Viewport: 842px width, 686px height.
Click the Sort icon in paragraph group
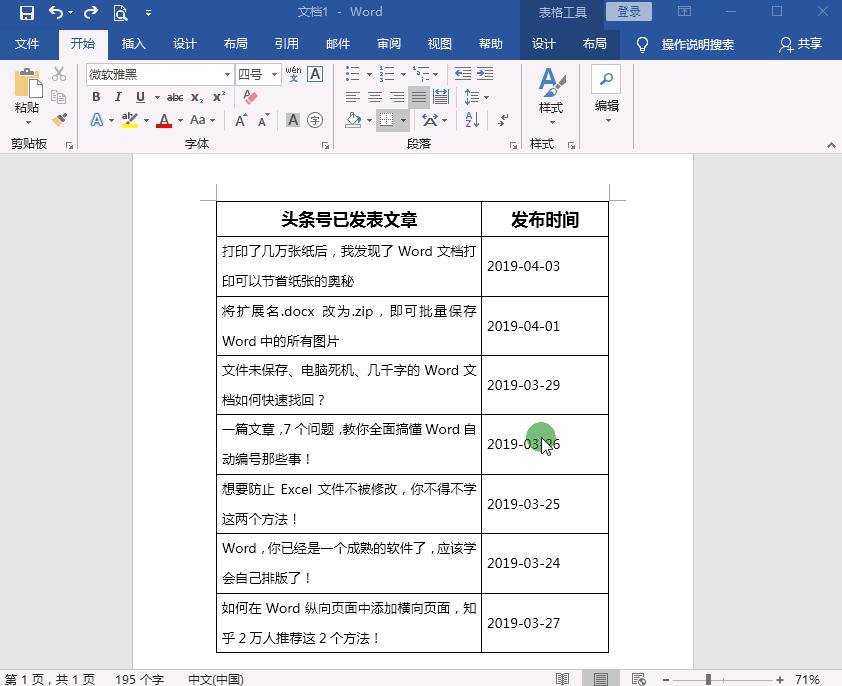[471, 119]
